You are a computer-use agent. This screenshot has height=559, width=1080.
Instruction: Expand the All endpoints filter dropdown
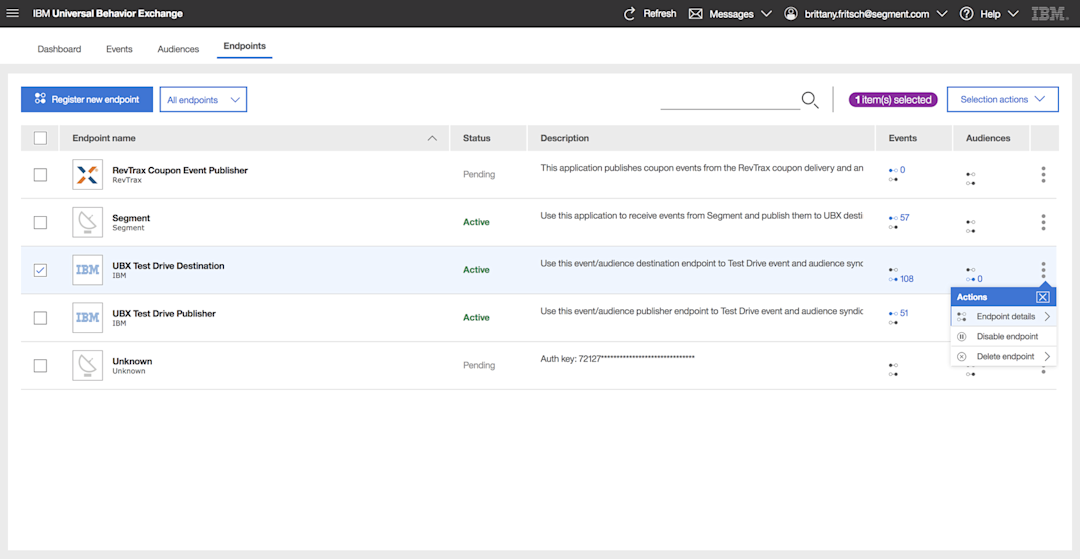[x=203, y=99]
